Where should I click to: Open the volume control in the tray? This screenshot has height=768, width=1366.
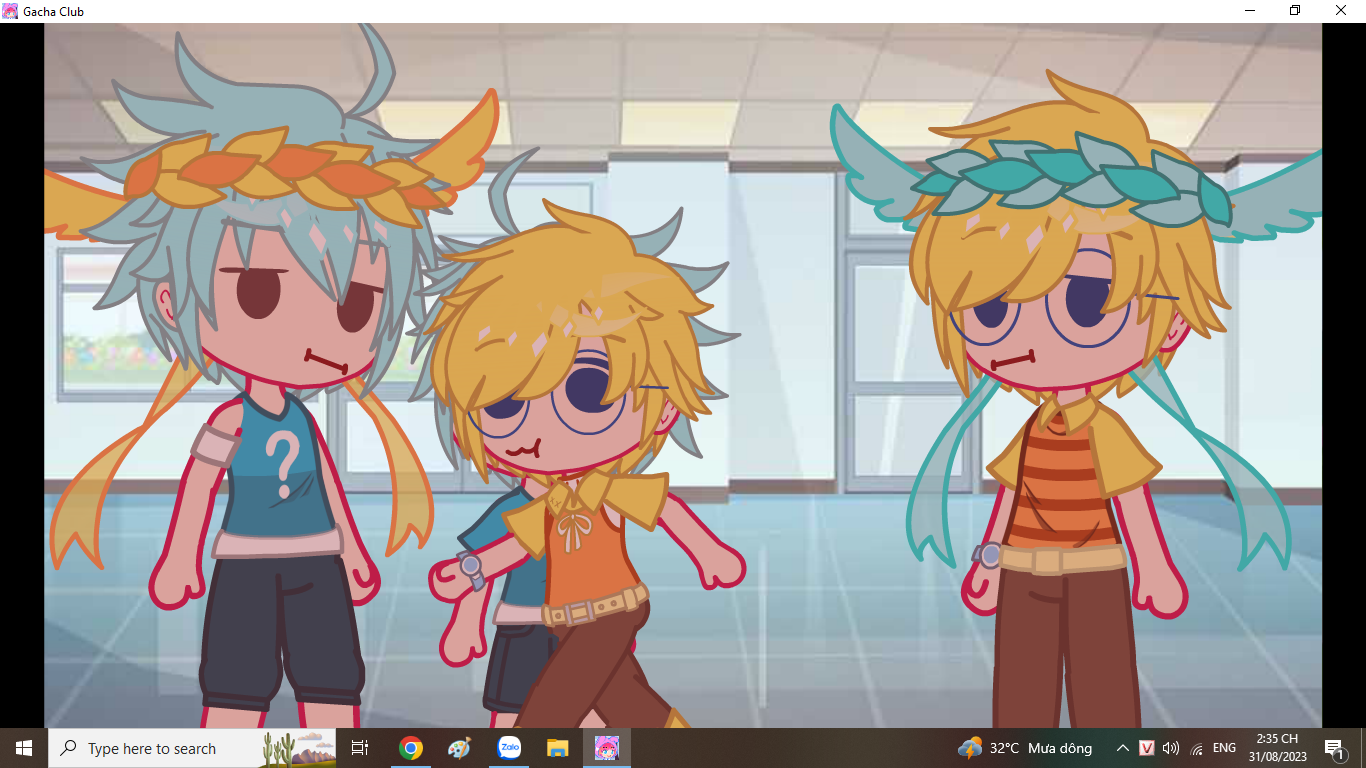1171,748
